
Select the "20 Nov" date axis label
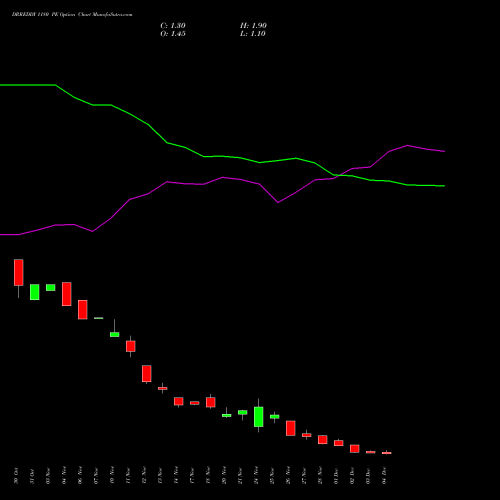224,475
